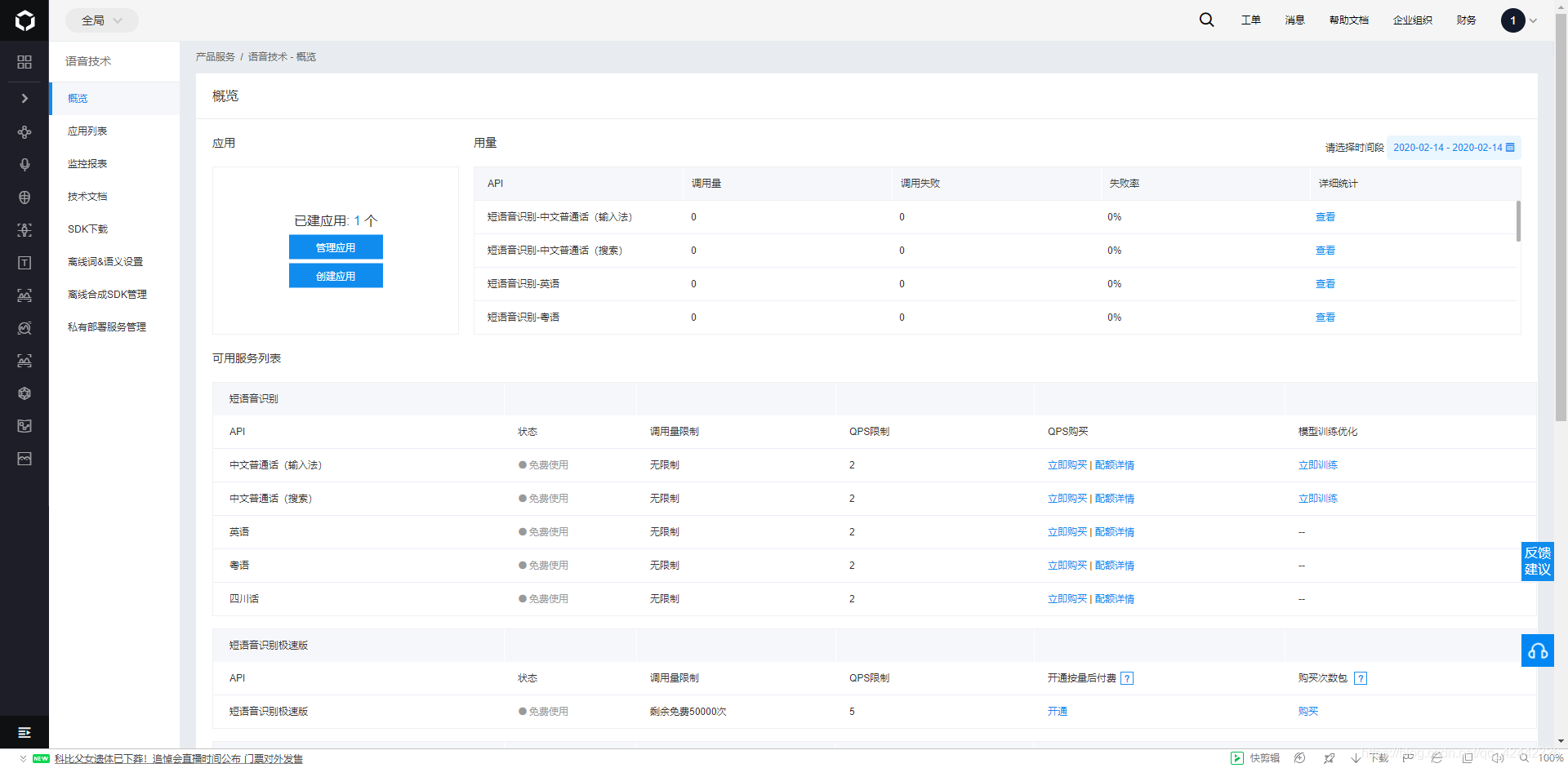Click the rocket accelerator icon in status bar
This screenshot has height=768, width=1568.
pyautogui.click(x=1329, y=758)
